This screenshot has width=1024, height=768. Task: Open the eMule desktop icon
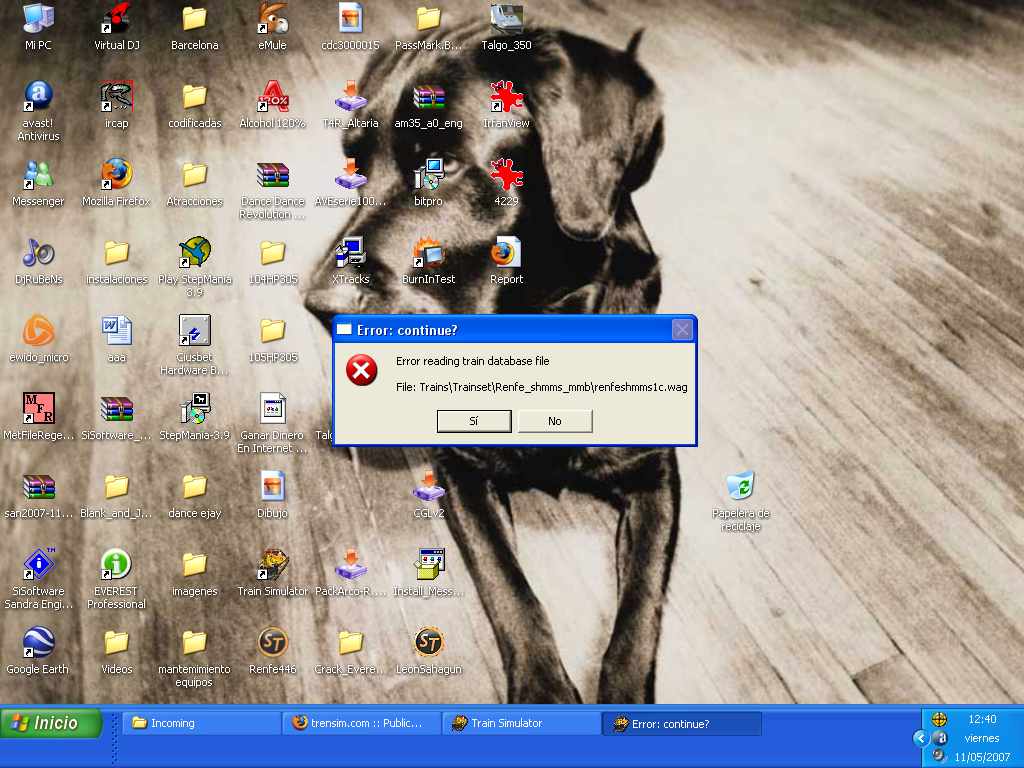coord(272,19)
